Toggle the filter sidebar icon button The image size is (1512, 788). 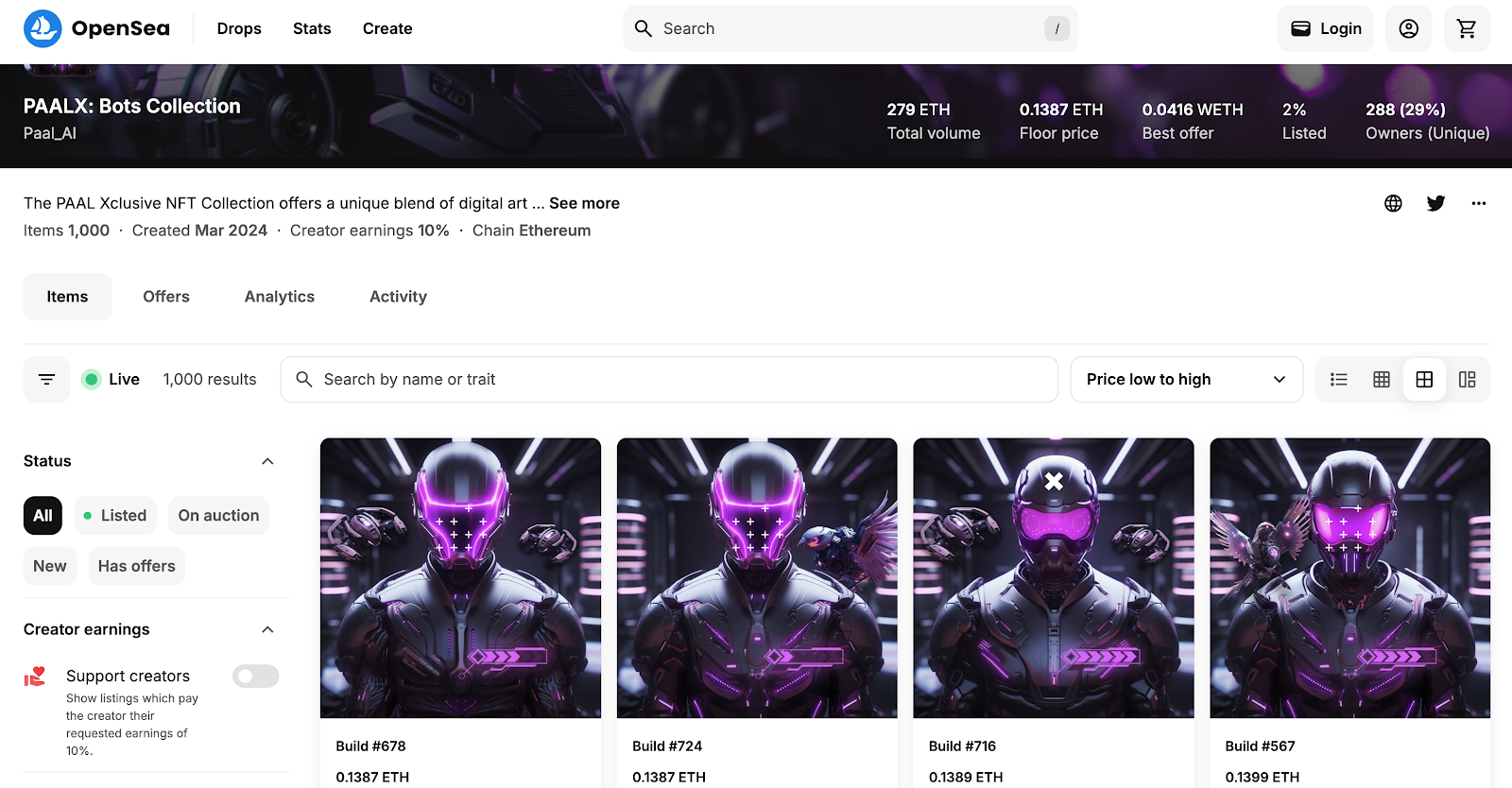tap(46, 379)
